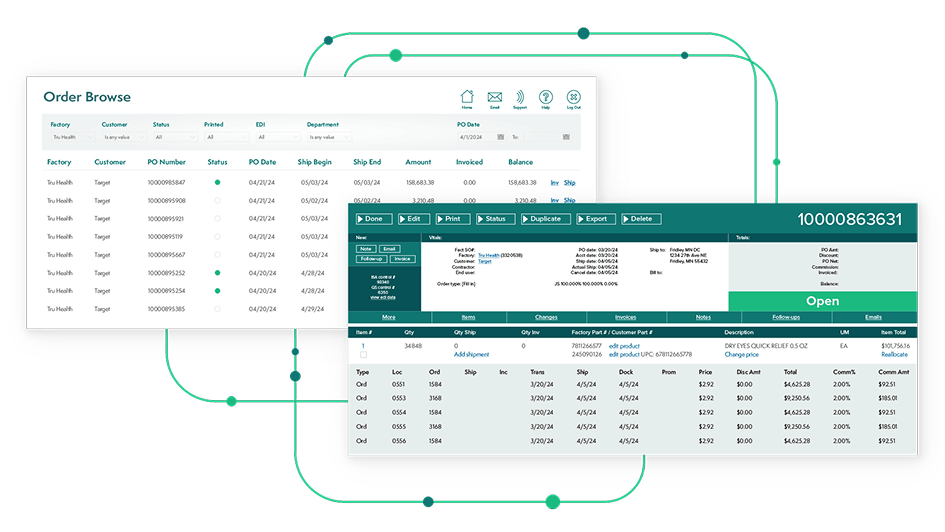This screenshot has width=945, height=532.
Task: Click the Add shipment link
Action: point(472,355)
